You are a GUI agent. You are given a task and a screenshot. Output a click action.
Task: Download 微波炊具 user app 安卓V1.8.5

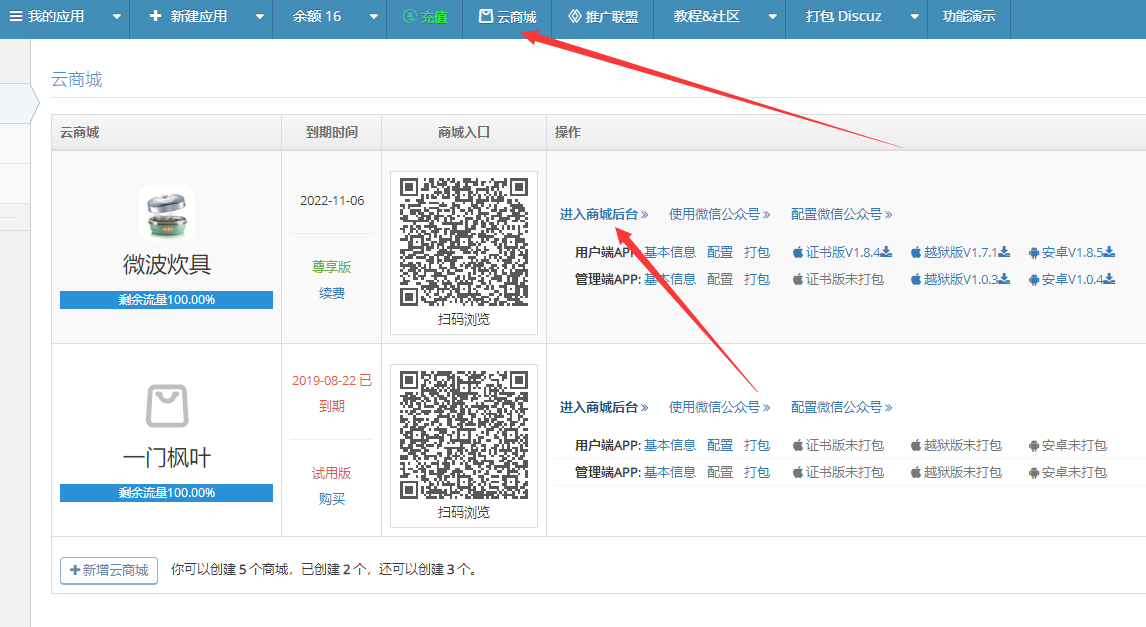point(1071,252)
